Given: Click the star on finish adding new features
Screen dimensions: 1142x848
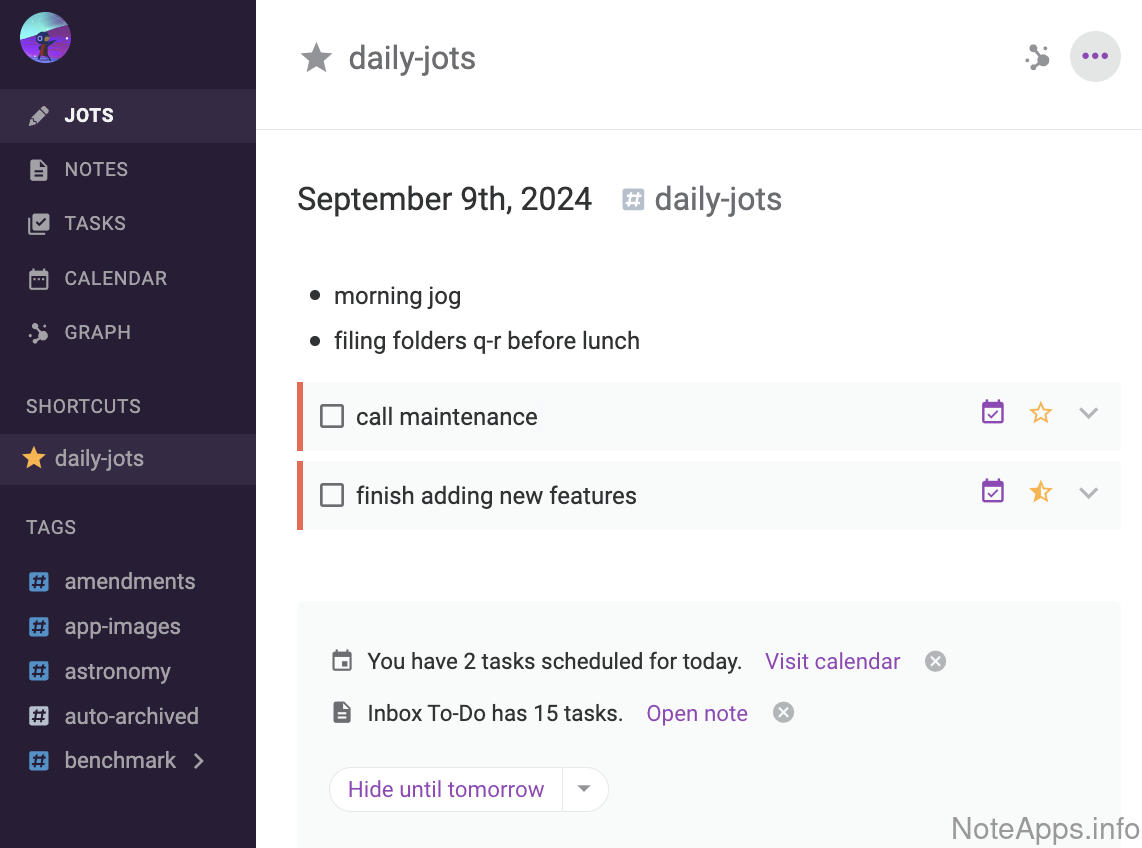Looking at the screenshot, I should pyautogui.click(x=1041, y=492).
